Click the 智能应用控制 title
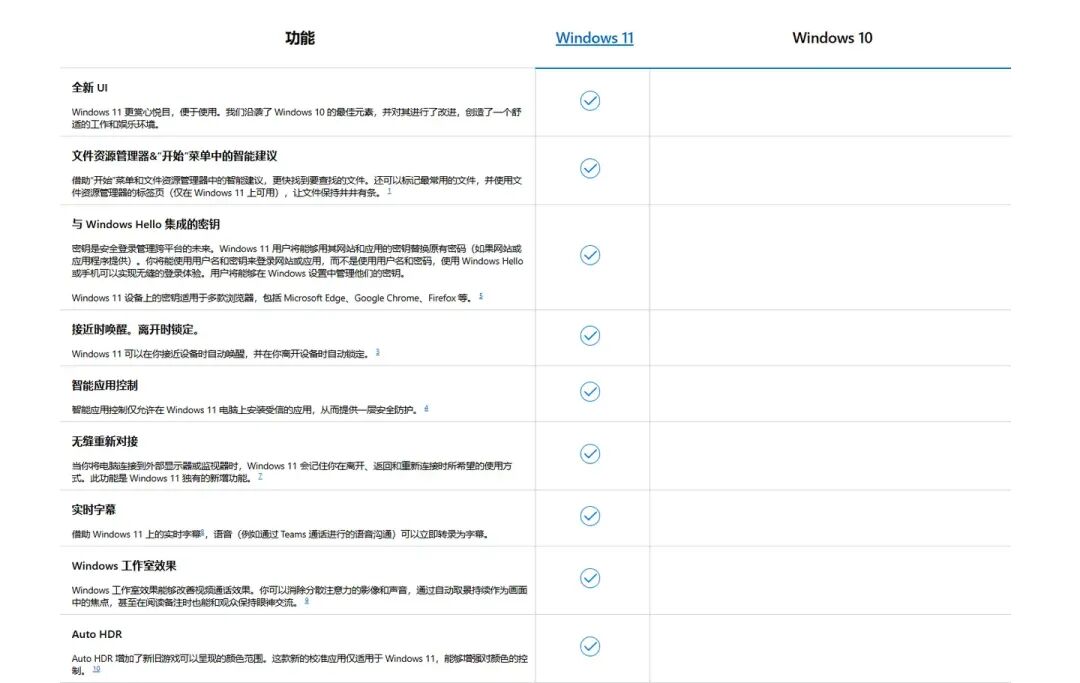Image resolution: width=1080 pixels, height=683 pixels. (x=105, y=385)
